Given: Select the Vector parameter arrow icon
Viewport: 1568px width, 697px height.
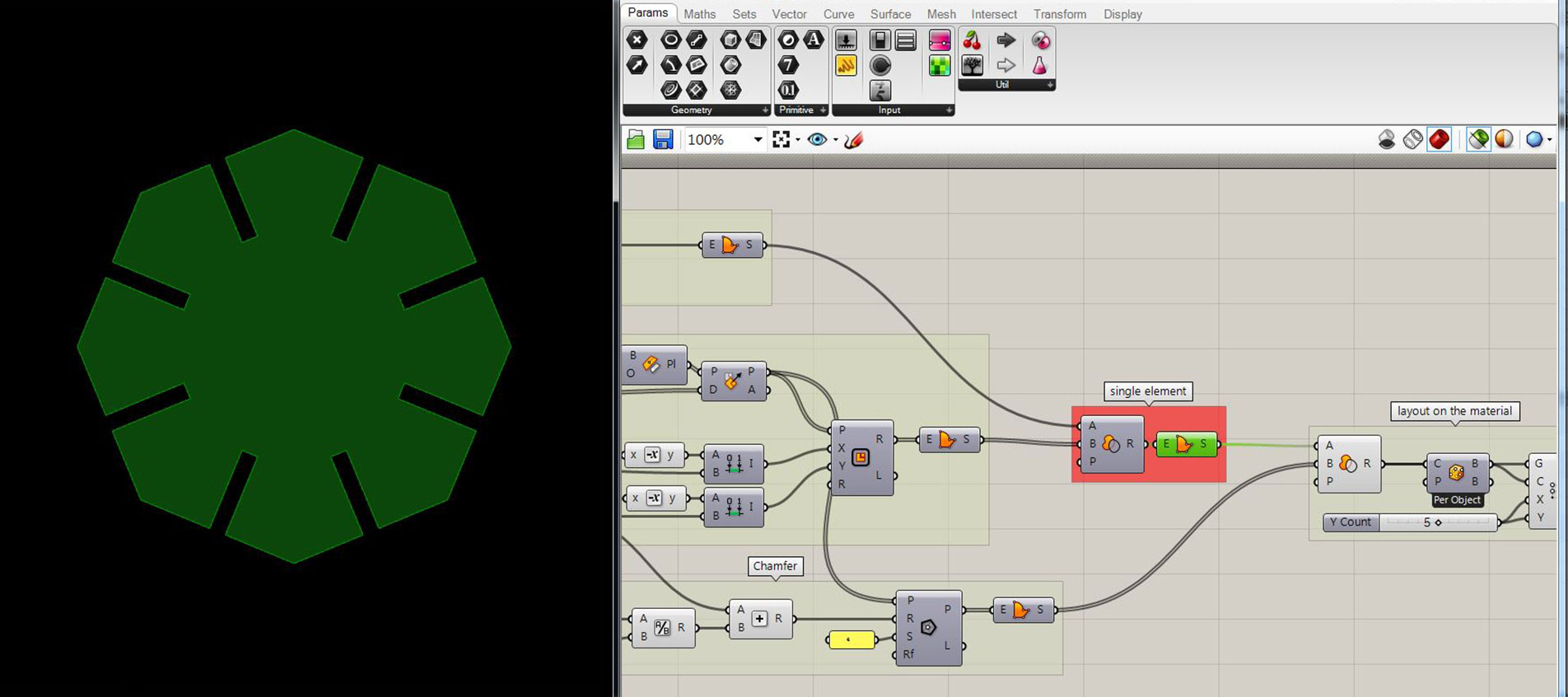Looking at the screenshot, I should (637, 65).
